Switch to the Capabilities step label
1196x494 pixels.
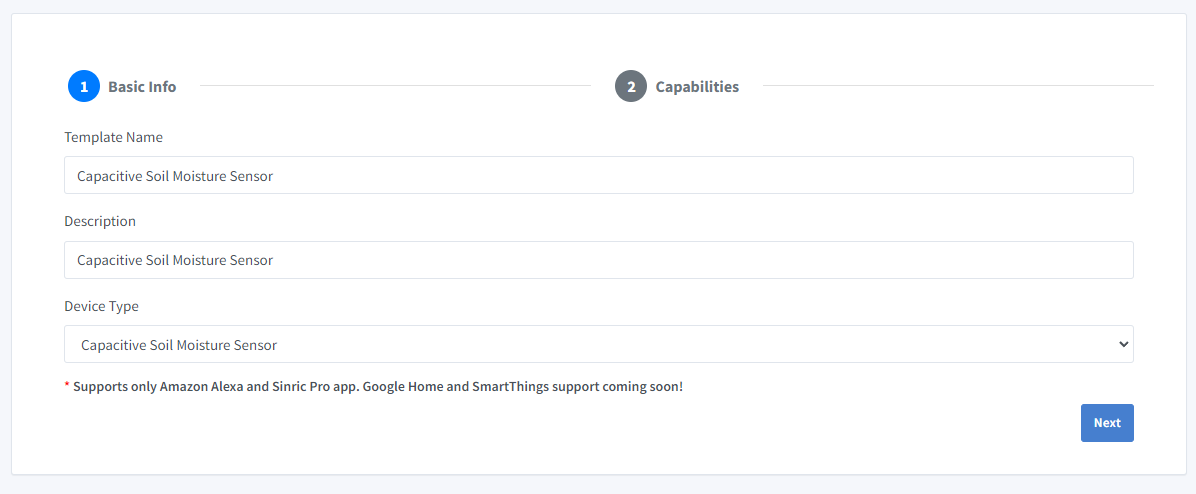point(697,87)
